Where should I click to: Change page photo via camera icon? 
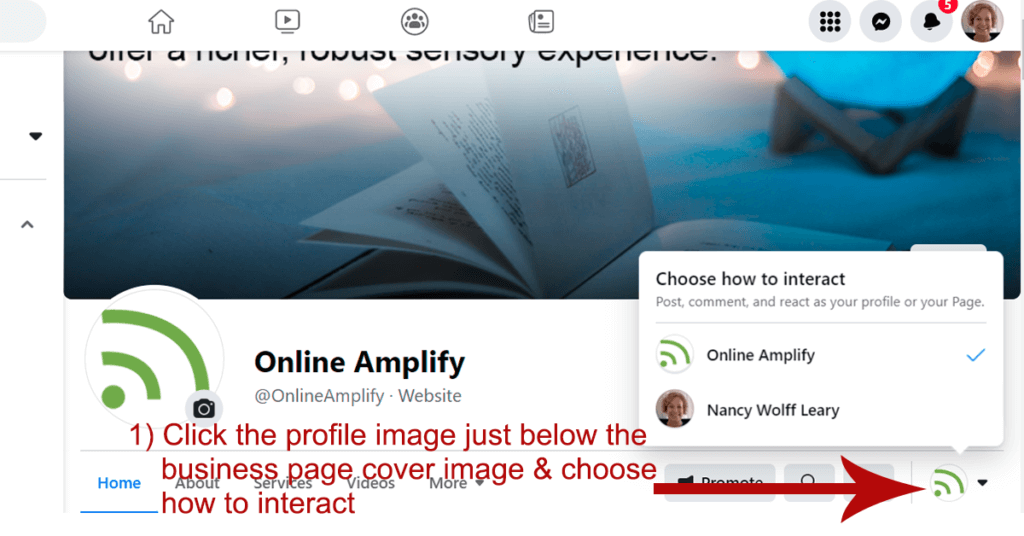pos(204,409)
